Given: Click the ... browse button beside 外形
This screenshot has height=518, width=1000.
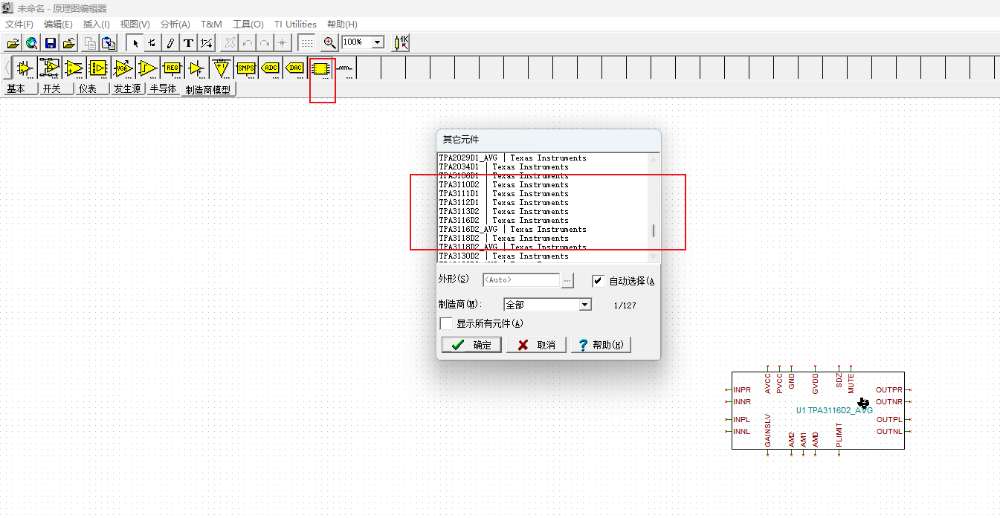Looking at the screenshot, I should coord(568,280).
